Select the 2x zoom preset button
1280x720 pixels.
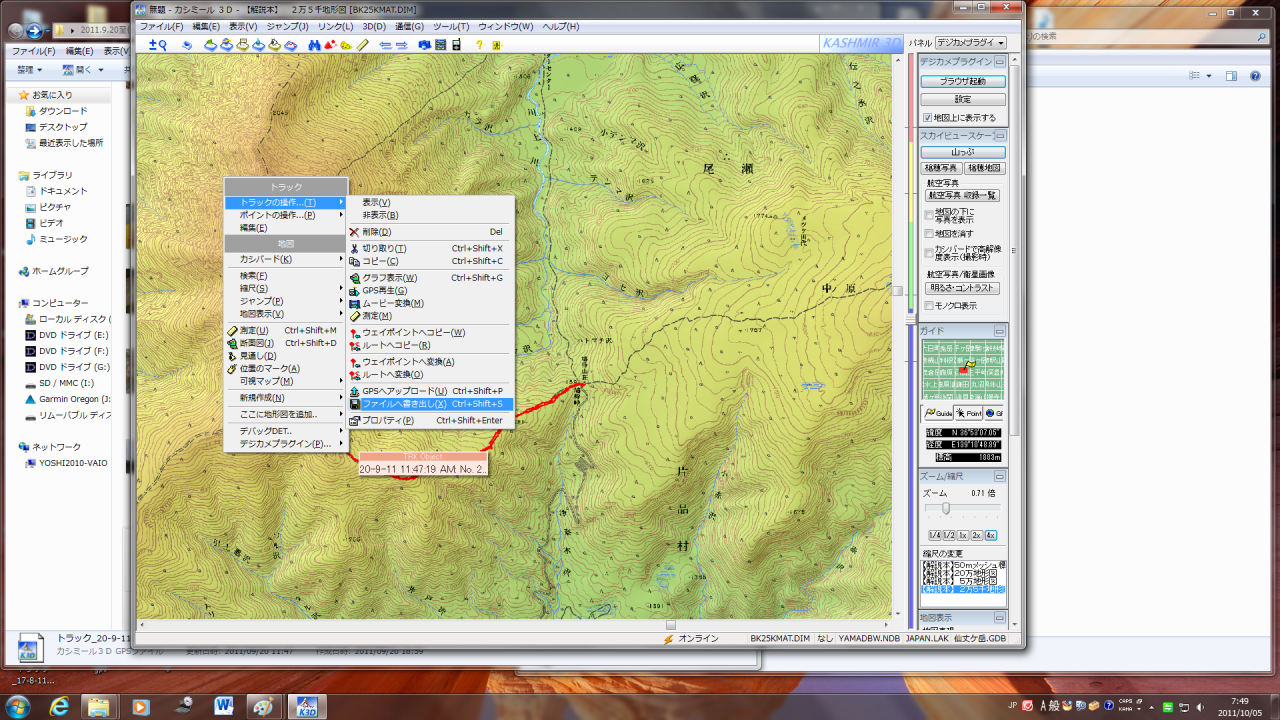[x=977, y=535]
